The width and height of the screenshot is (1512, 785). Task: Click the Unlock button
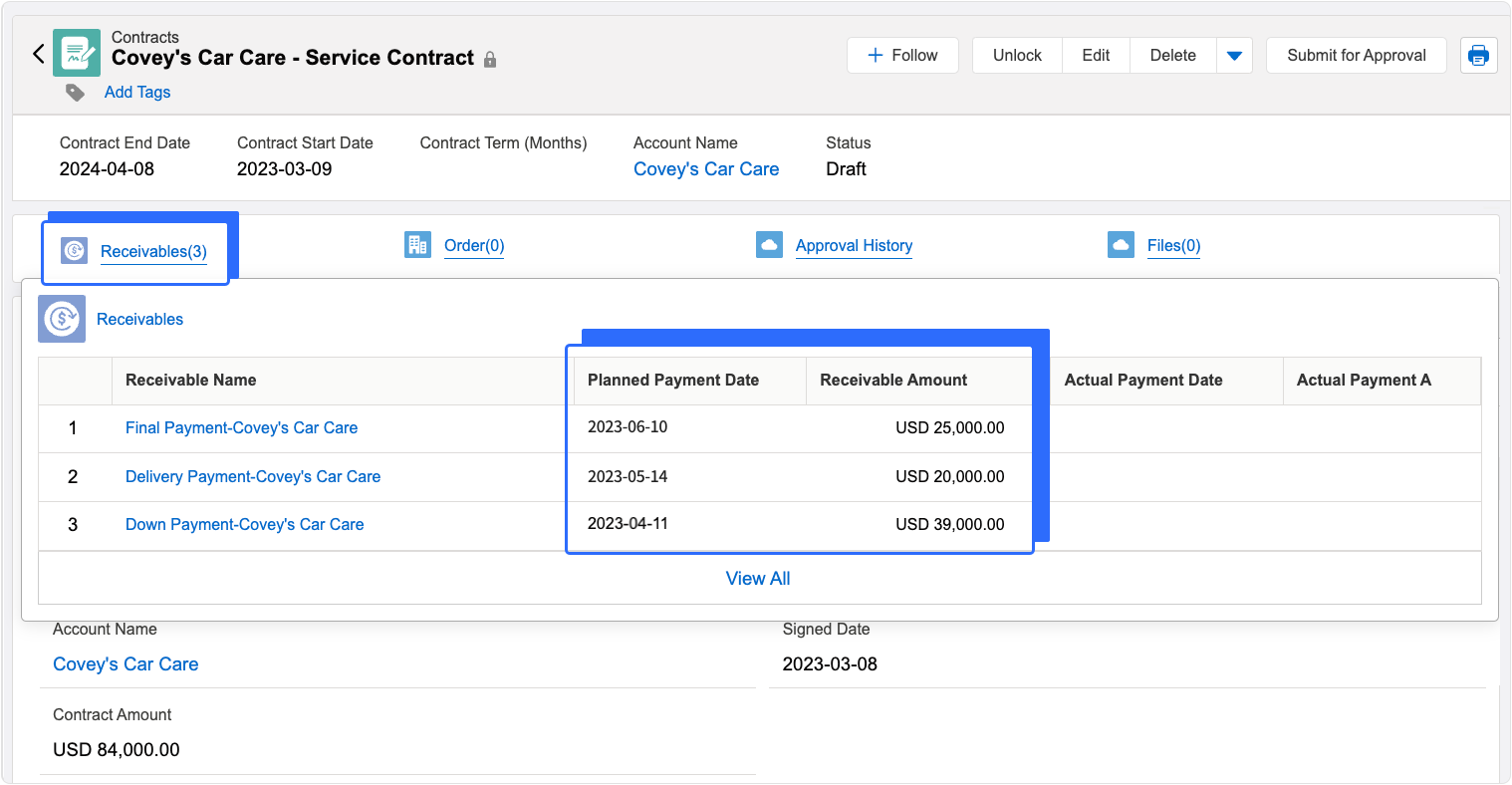pyautogui.click(x=1017, y=56)
